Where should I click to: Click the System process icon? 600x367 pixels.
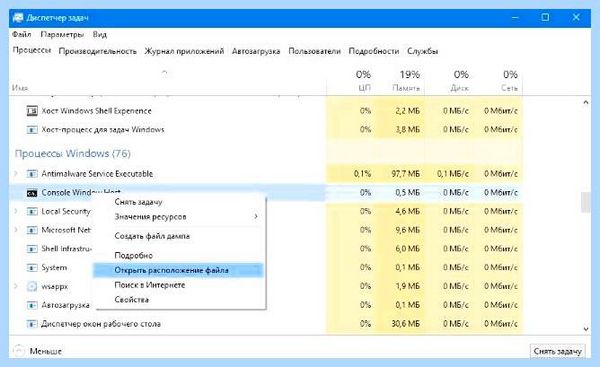(x=32, y=268)
